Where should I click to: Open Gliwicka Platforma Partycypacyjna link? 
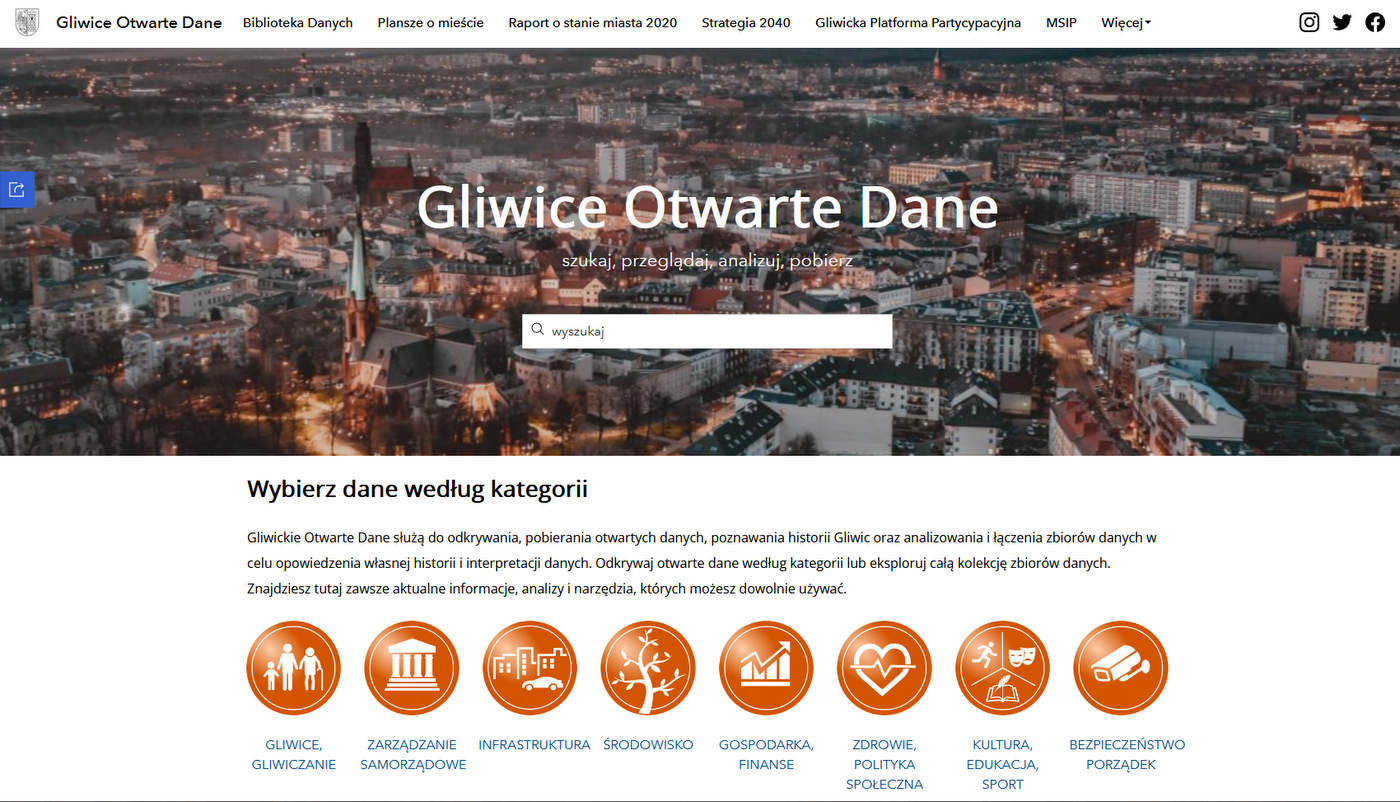point(918,23)
